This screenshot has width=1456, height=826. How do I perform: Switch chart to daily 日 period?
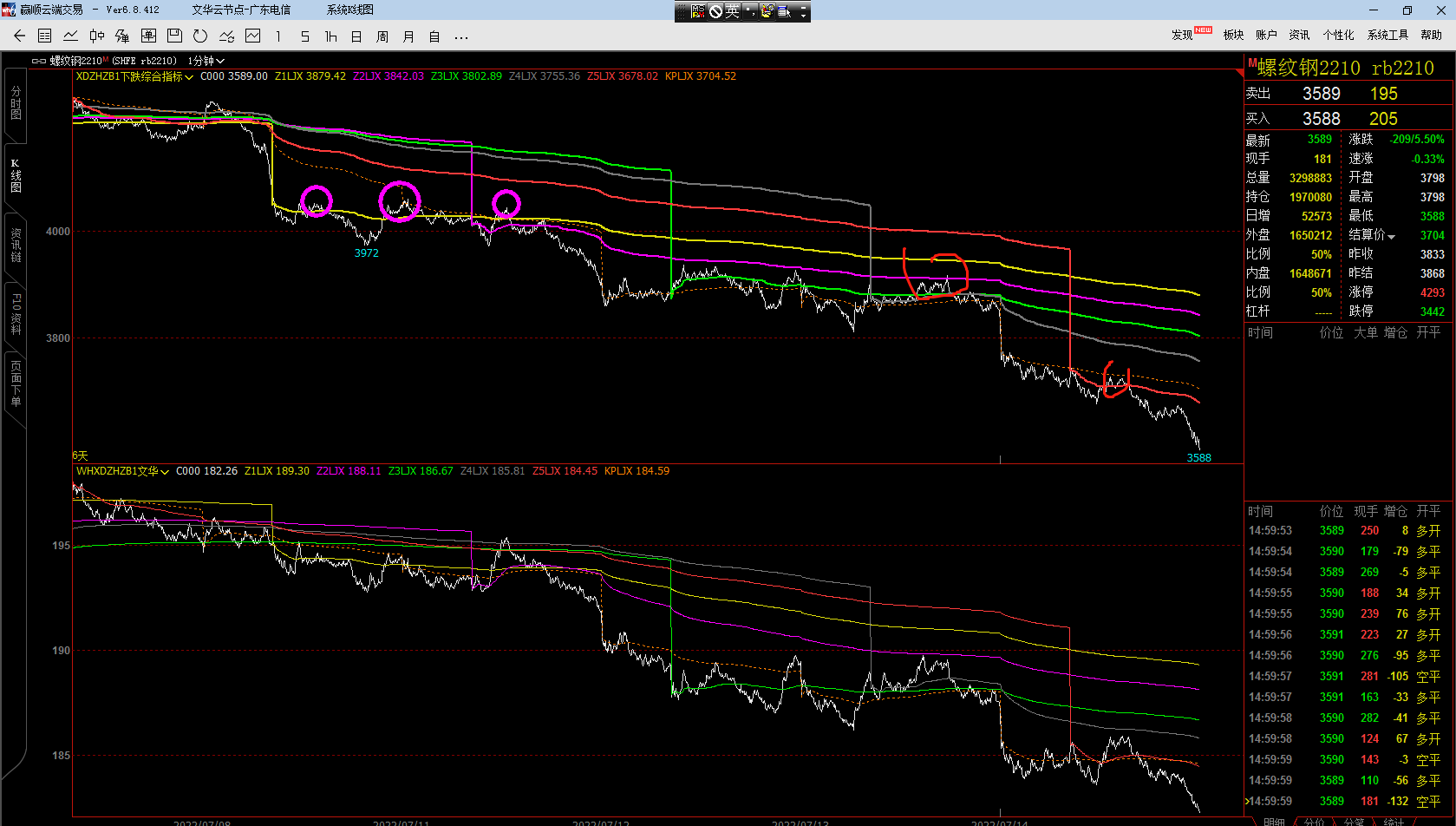click(356, 36)
